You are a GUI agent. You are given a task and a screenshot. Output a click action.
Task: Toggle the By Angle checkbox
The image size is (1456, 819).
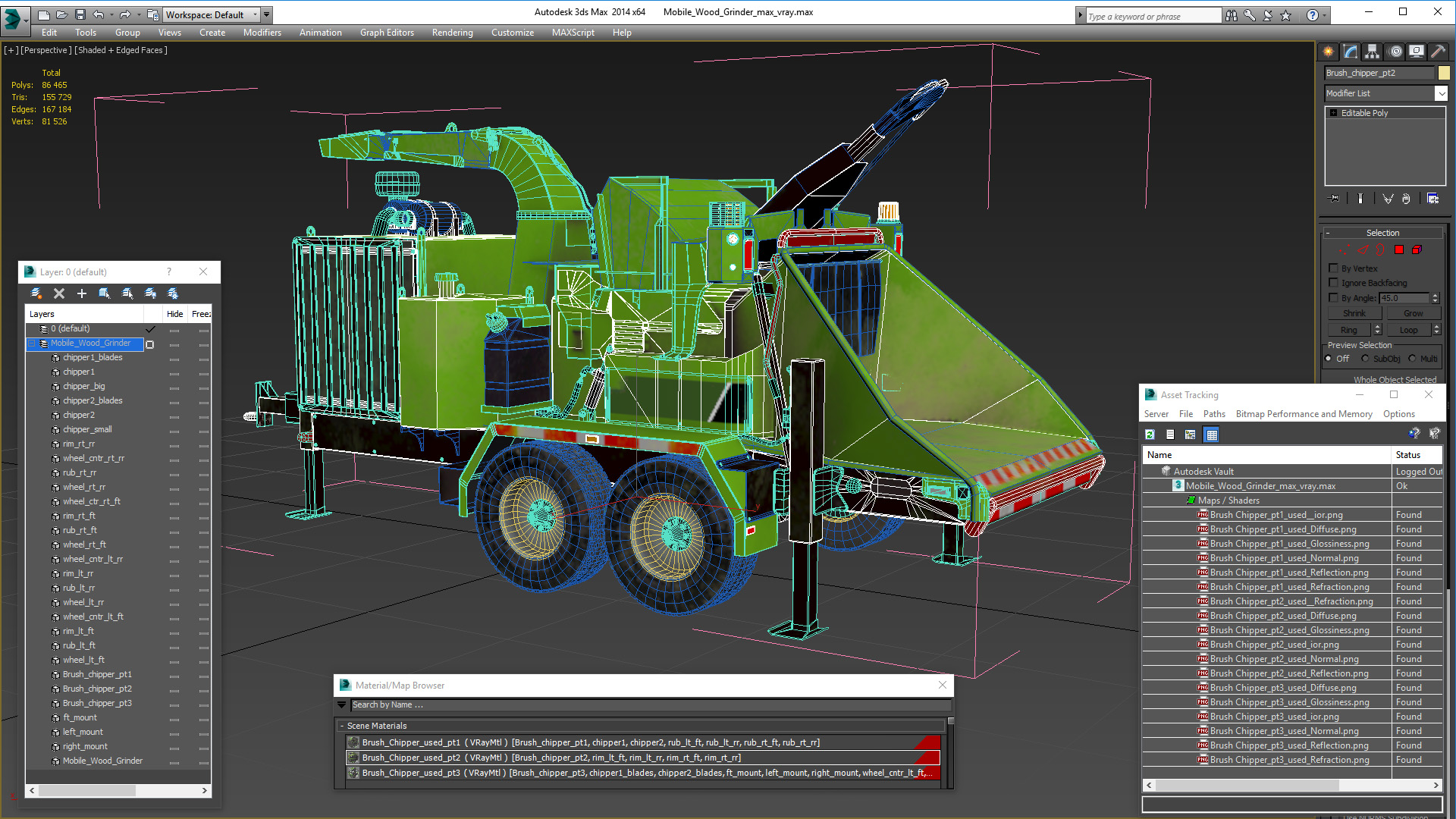[x=1334, y=298]
